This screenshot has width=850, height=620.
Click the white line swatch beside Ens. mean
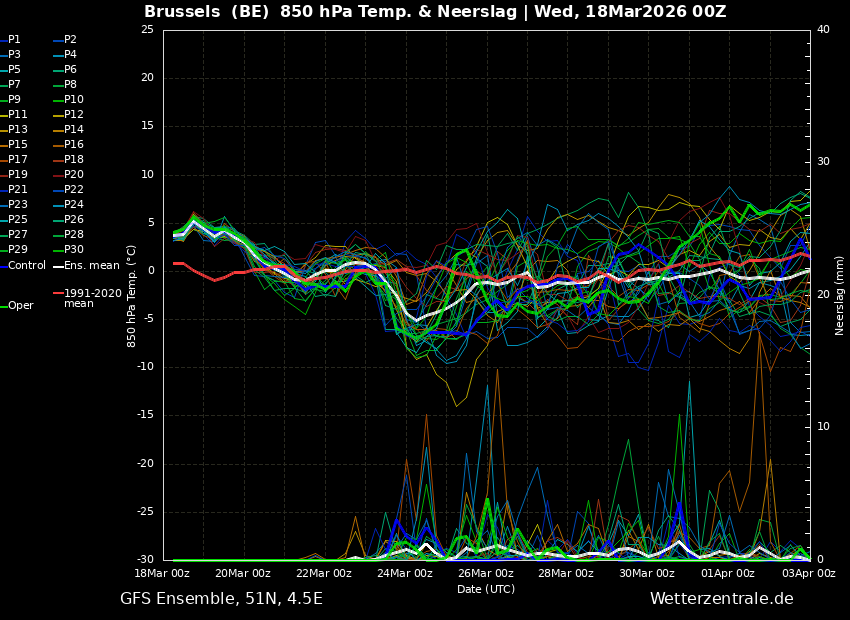pyautogui.click(x=58, y=266)
